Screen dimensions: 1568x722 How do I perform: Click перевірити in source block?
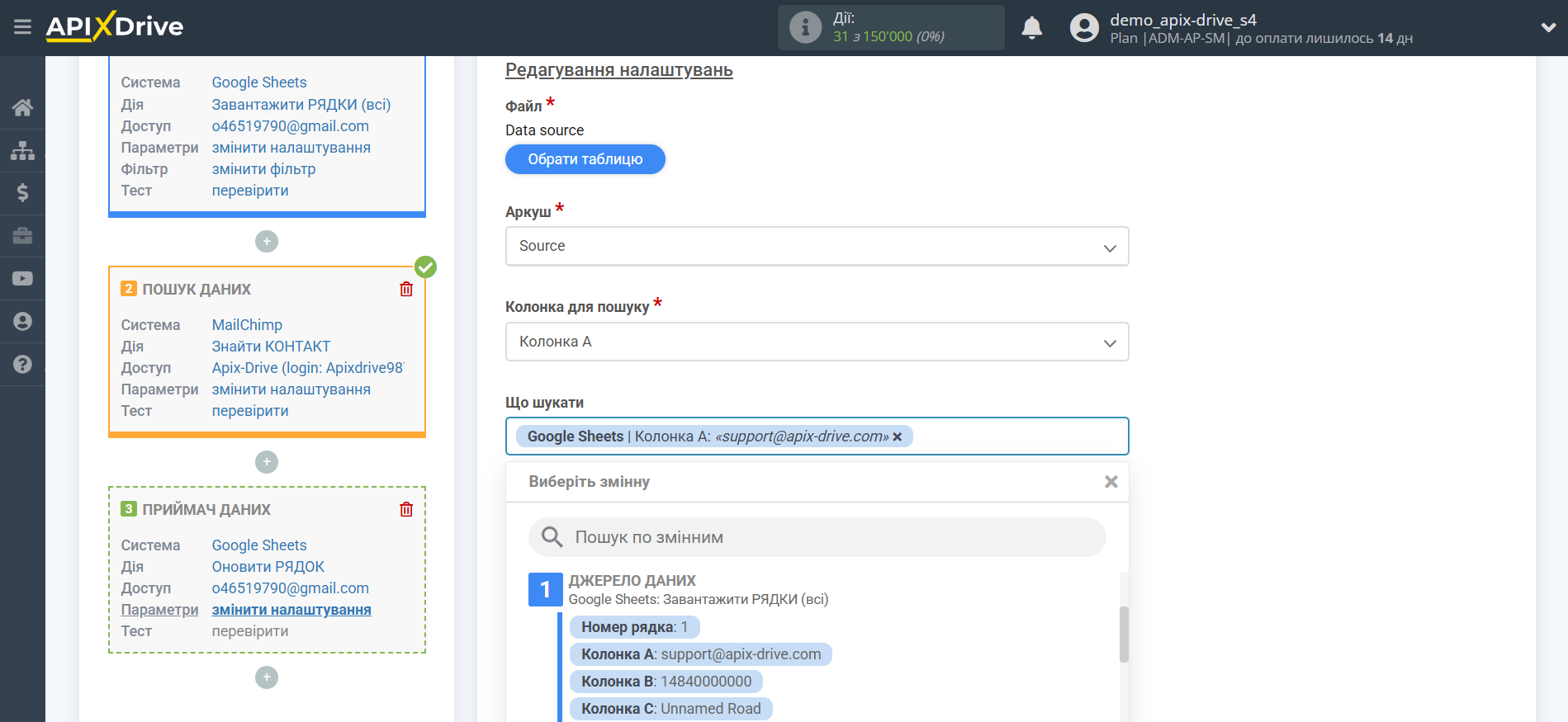(250, 191)
